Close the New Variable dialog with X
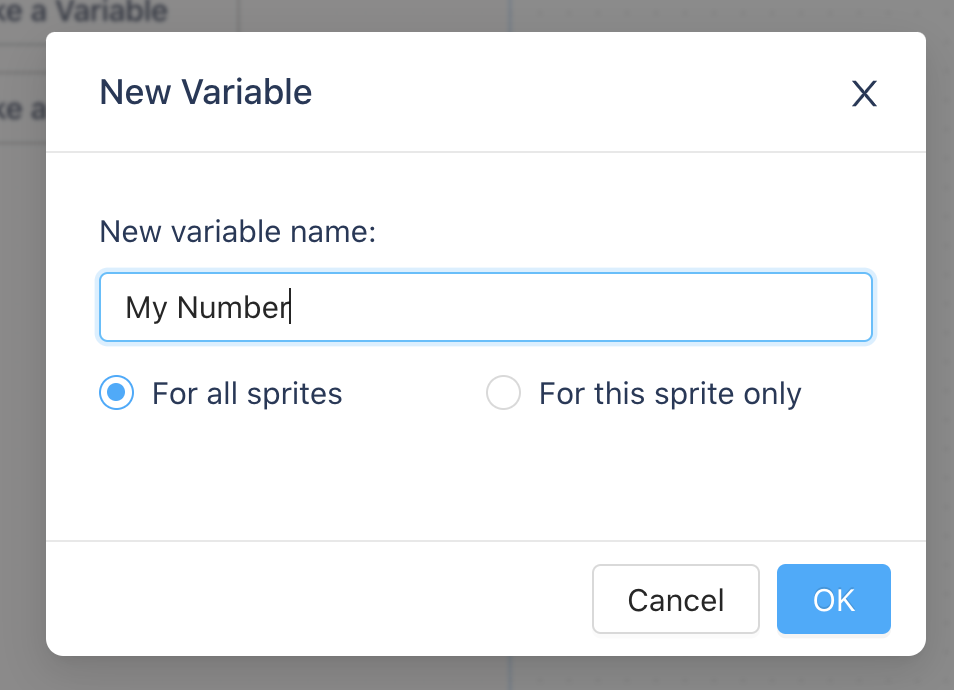 tap(864, 94)
